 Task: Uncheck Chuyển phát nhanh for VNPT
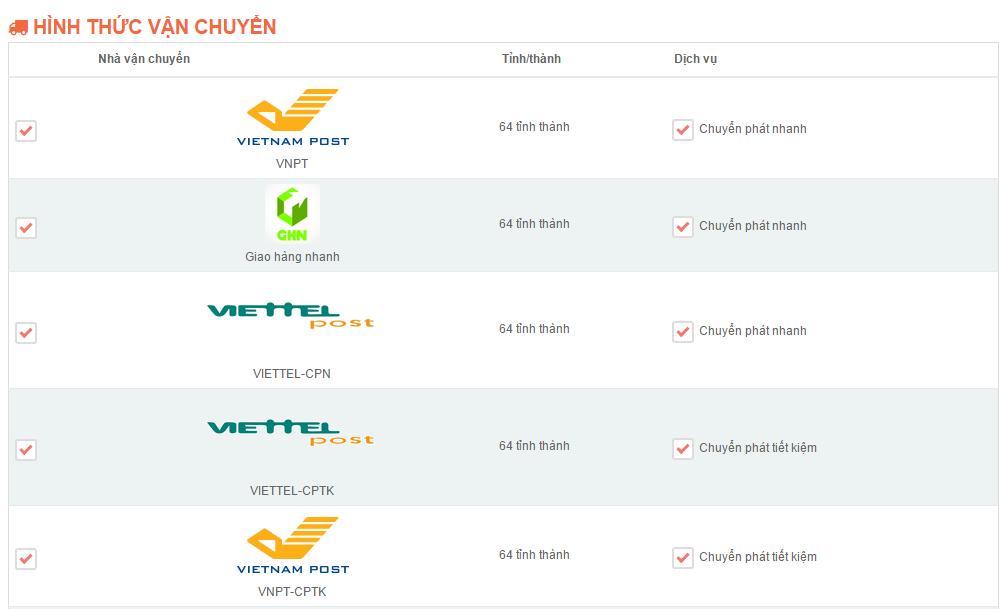tap(683, 129)
